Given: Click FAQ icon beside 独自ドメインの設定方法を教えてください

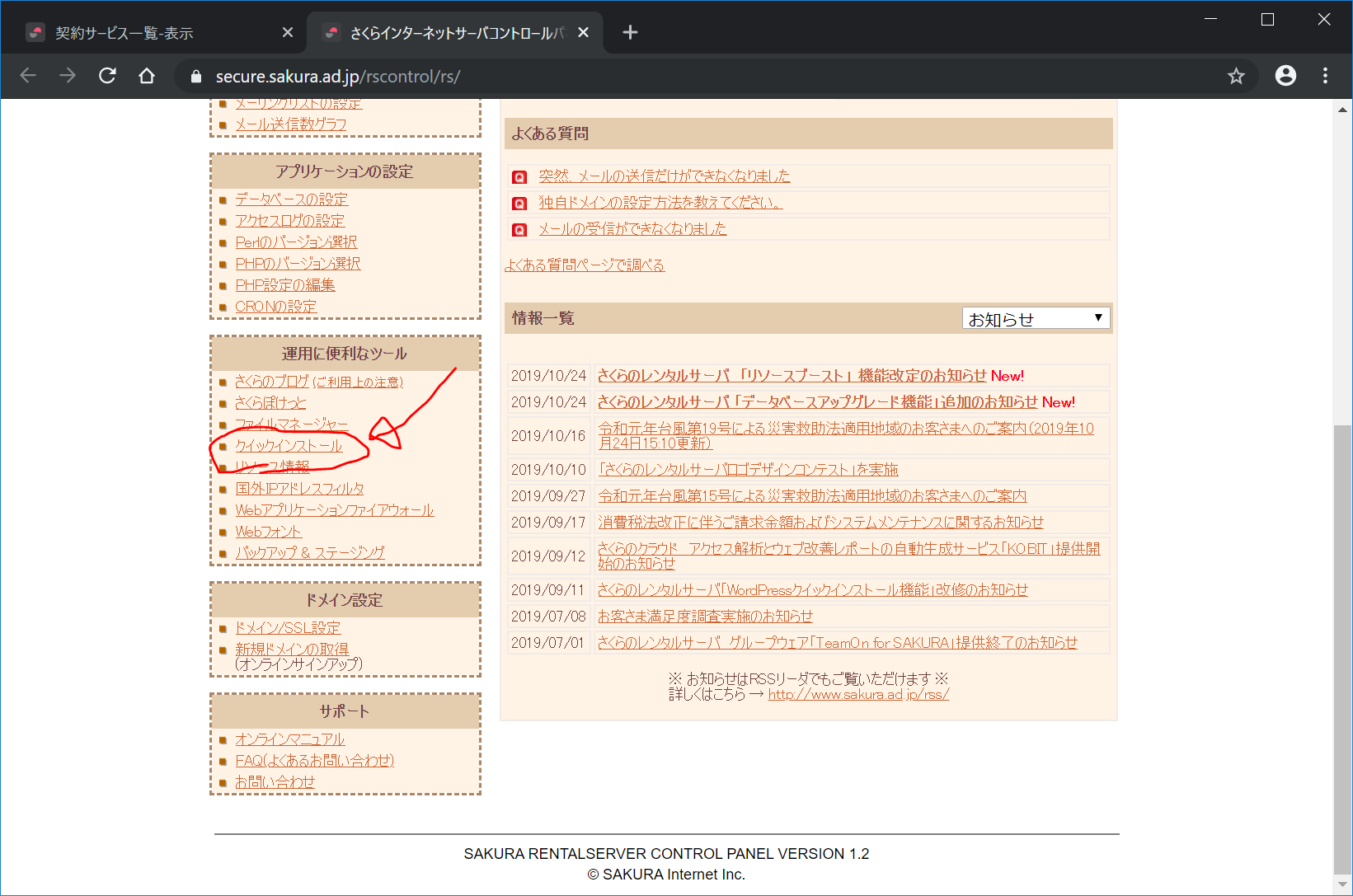Looking at the screenshot, I should 519,203.
